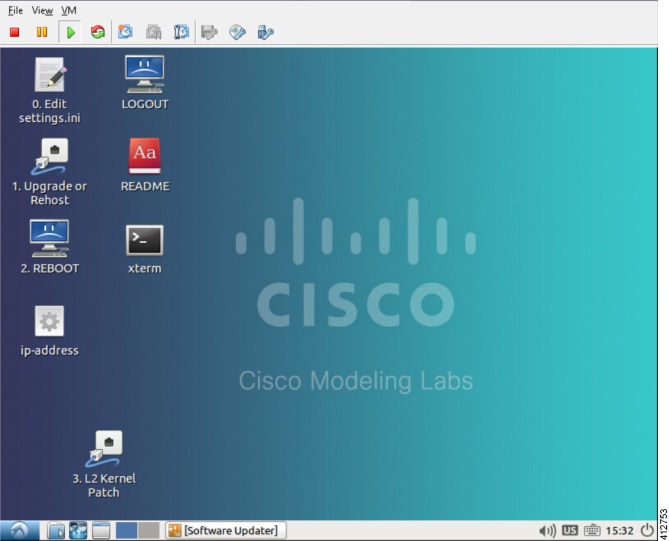Click the floppy drive toolbar icon
Image resolution: width=669 pixels, height=541 pixels.
tap(209, 32)
